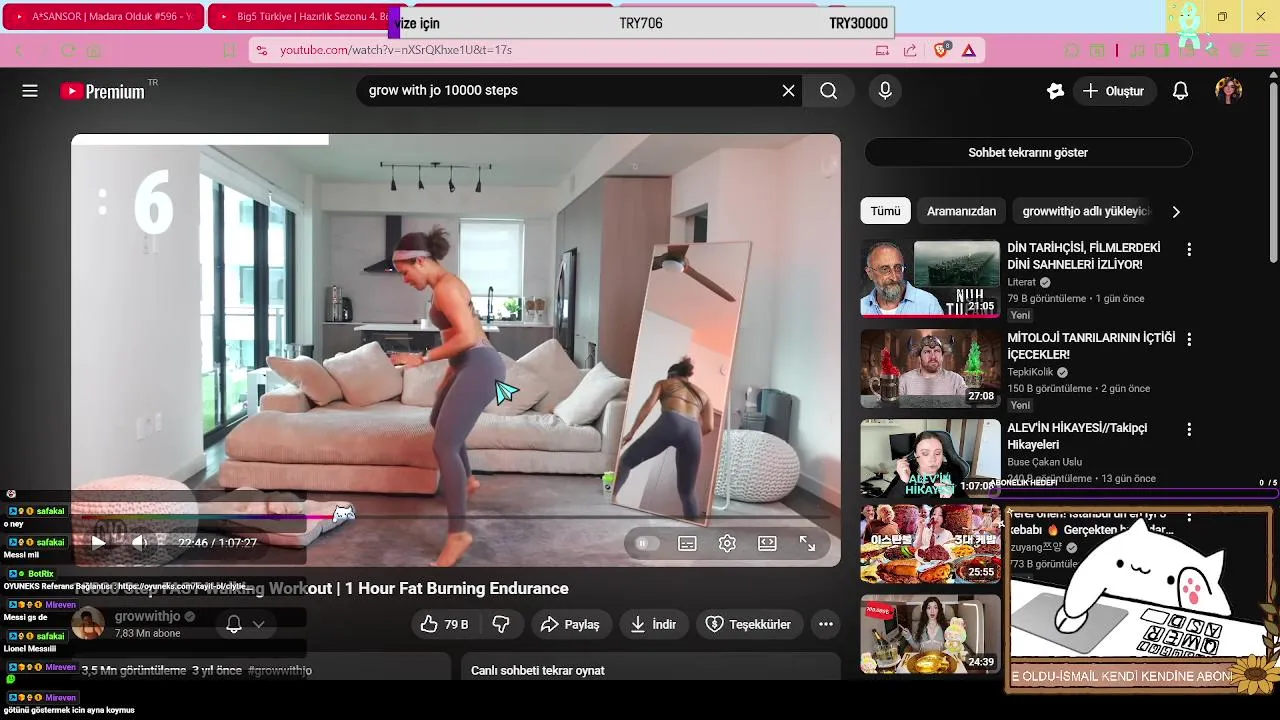Start voice search with the microphone
The height and width of the screenshot is (720, 1280).
coord(885,91)
